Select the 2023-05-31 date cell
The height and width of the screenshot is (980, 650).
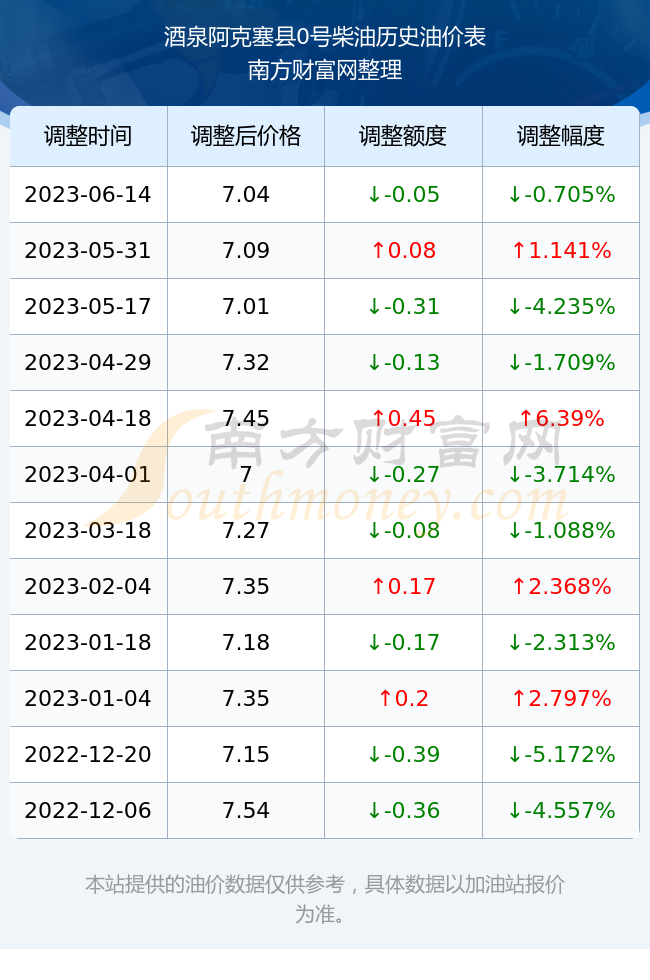(x=88, y=251)
